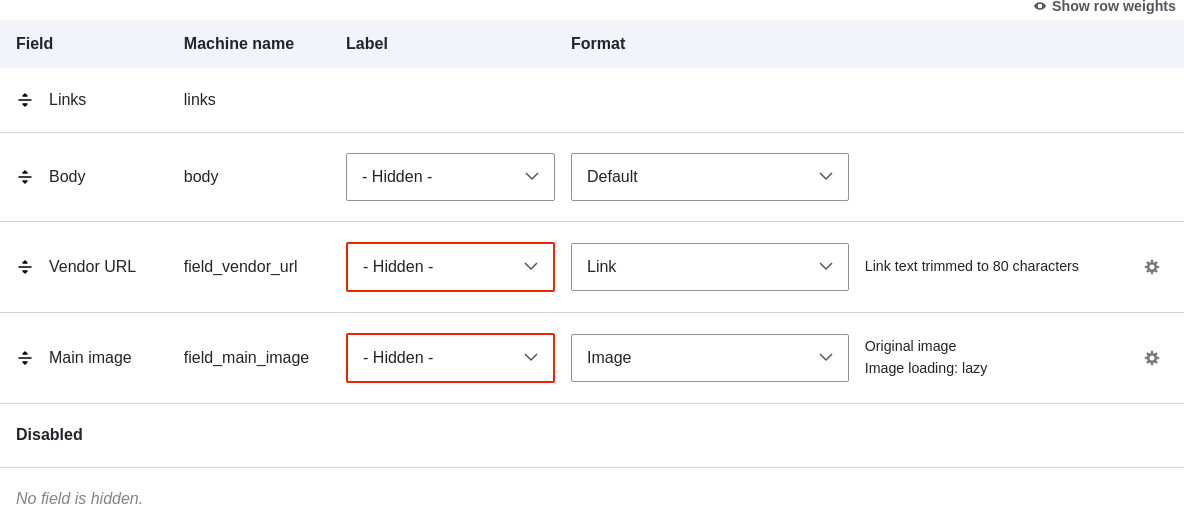Open the Vendor URL format dropdown

(710, 267)
